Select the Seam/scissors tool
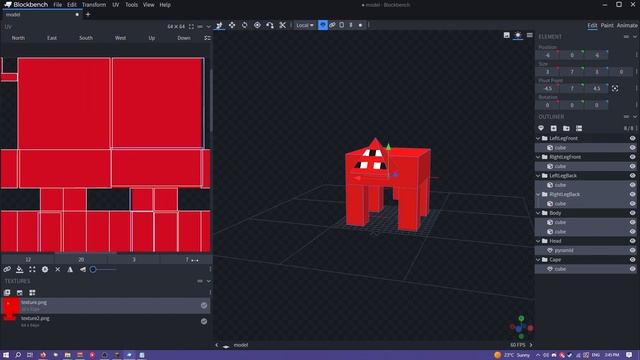Viewport: 640px width, 360px height. click(282, 25)
